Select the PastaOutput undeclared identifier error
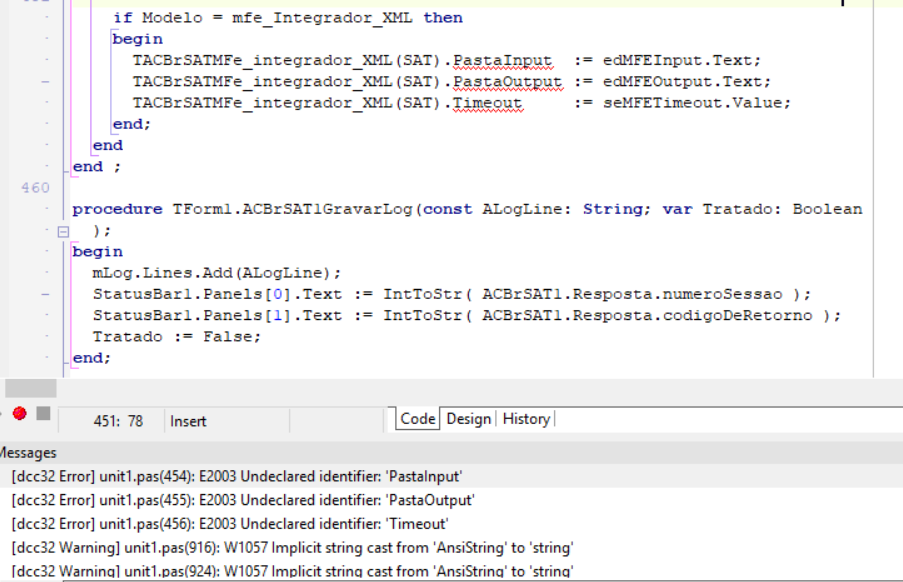Image resolution: width=903 pixels, height=582 pixels. coord(452,500)
